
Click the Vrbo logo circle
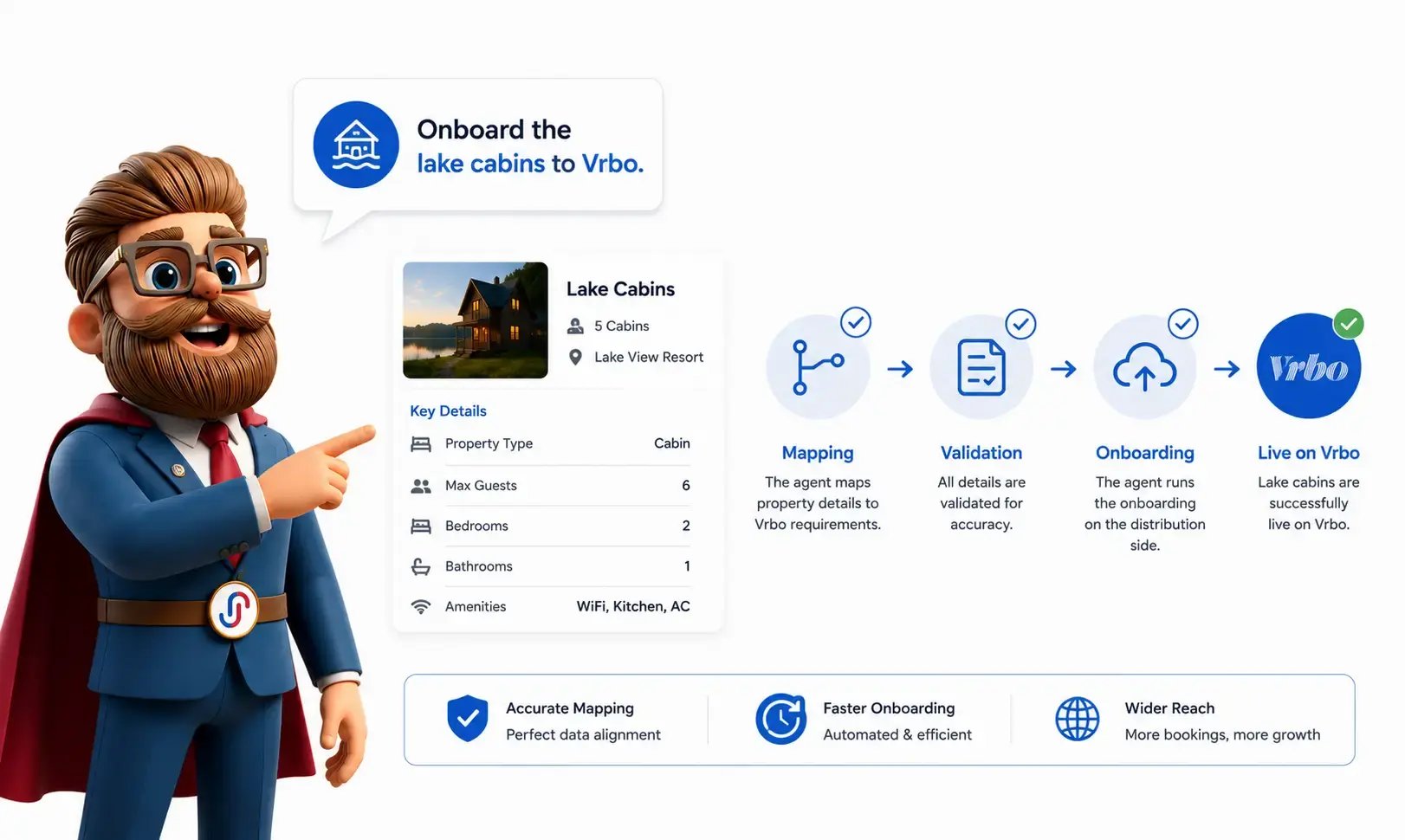click(x=1309, y=366)
